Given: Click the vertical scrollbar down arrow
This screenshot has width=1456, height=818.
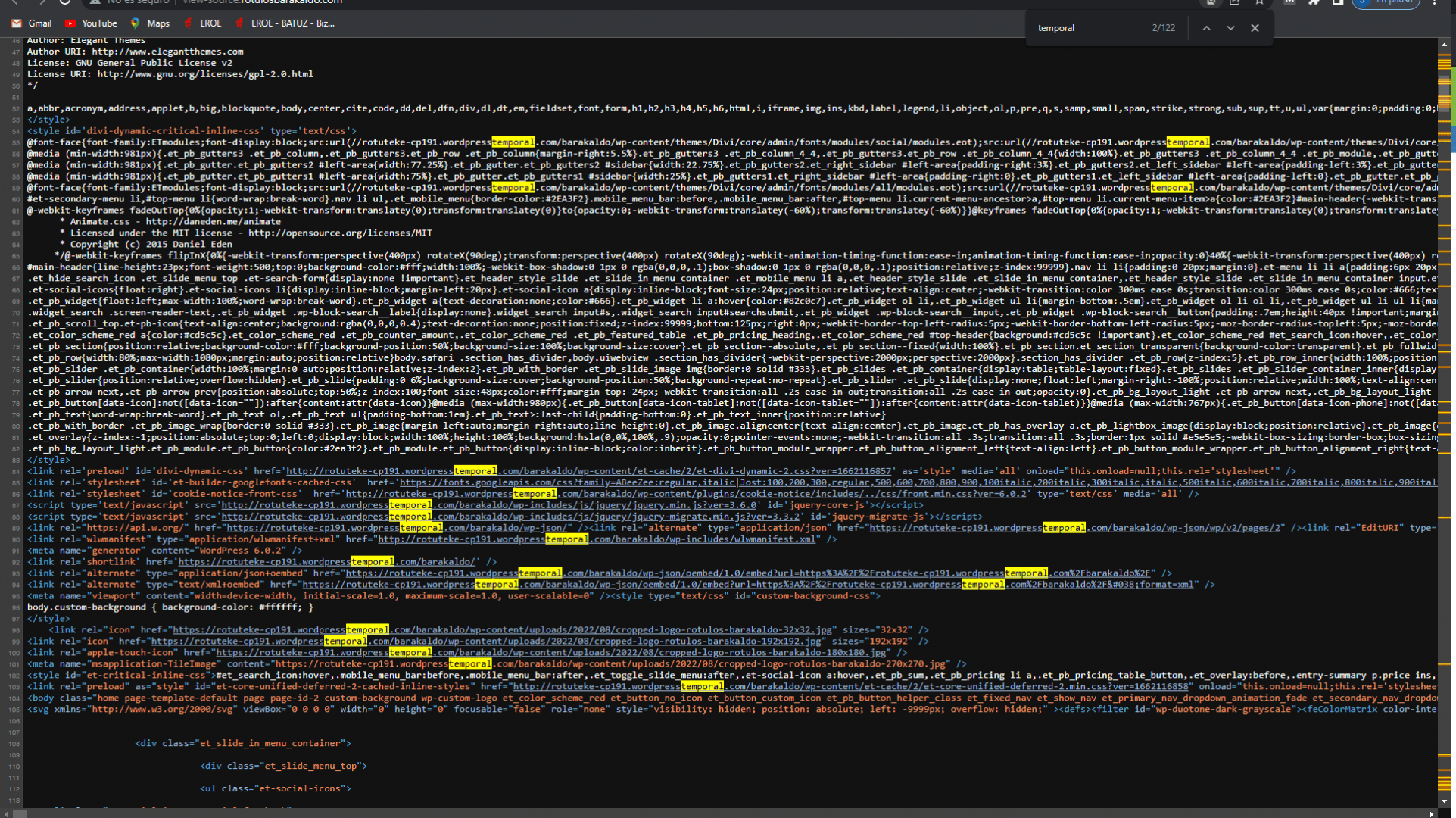Looking at the screenshot, I should (1444, 801).
